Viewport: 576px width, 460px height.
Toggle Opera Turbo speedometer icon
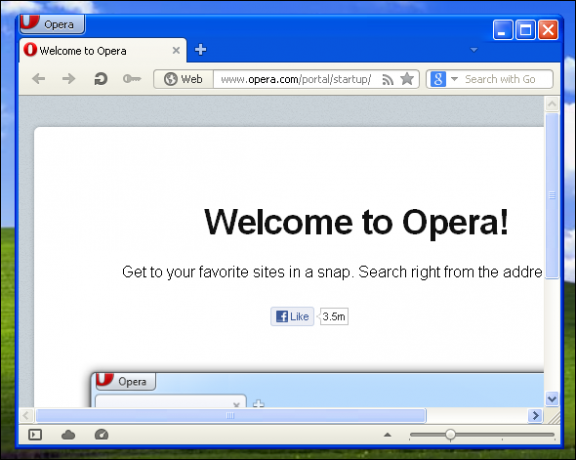tap(101, 435)
